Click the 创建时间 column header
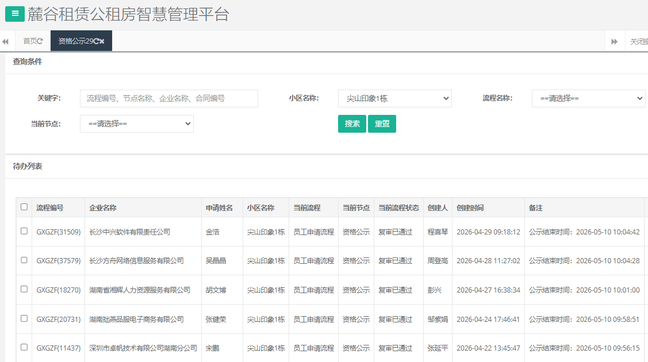Screen dimensions: 648x362 [470, 207]
